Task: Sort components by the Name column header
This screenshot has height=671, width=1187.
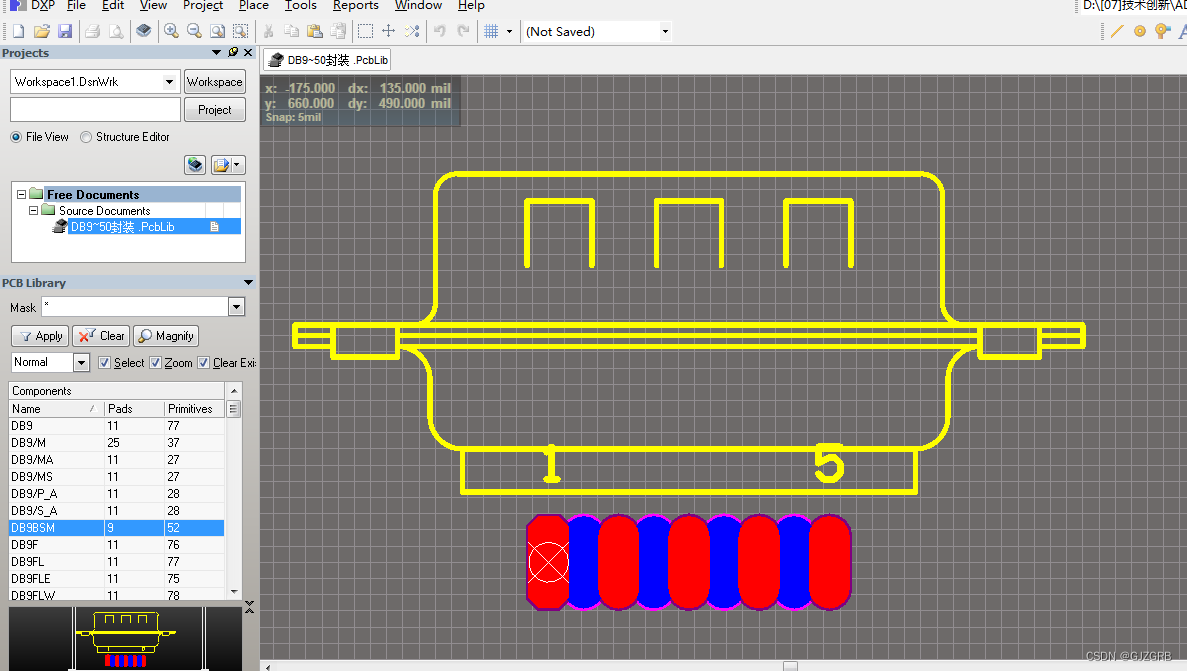Action: click(56, 408)
